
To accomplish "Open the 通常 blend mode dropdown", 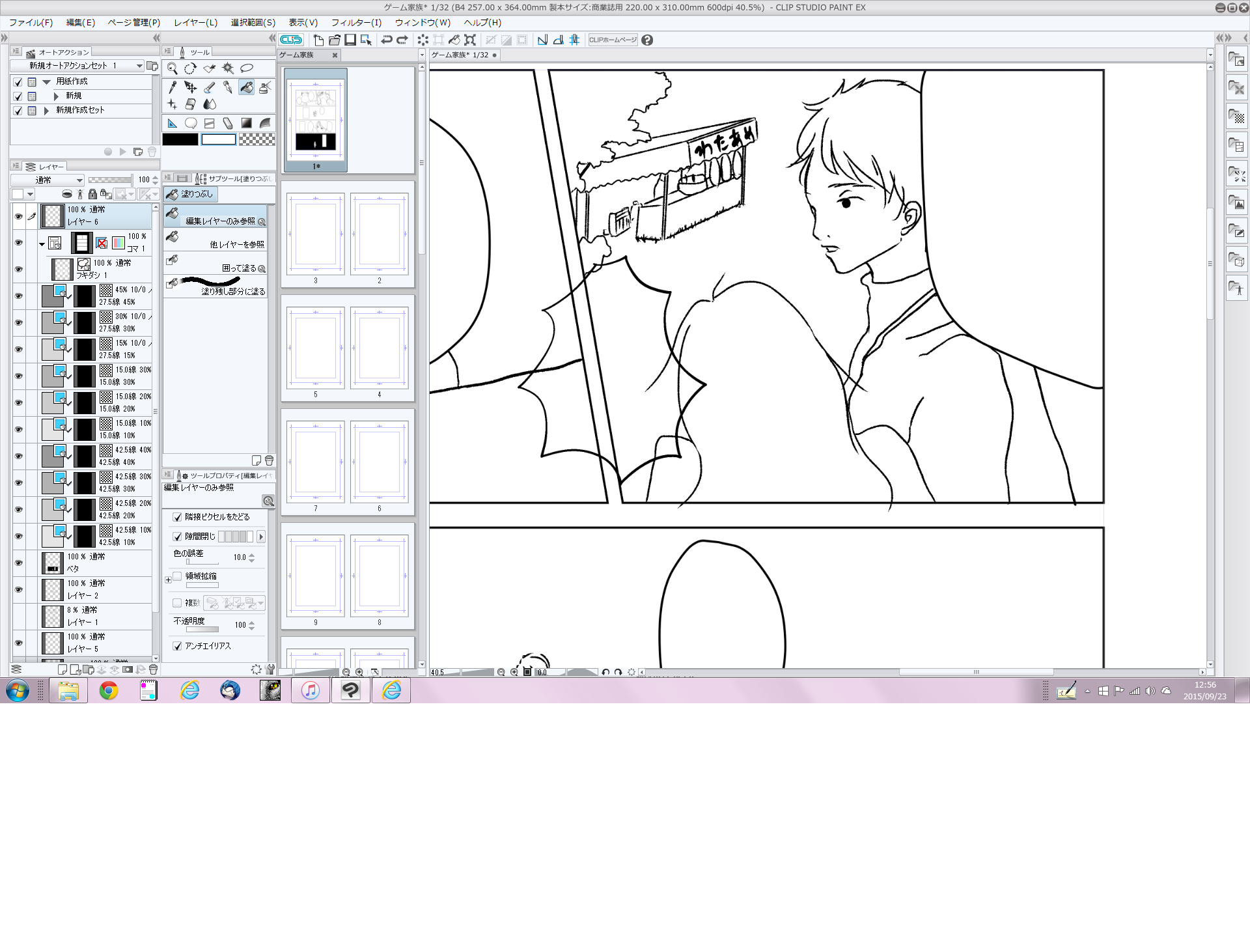I will [48, 180].
